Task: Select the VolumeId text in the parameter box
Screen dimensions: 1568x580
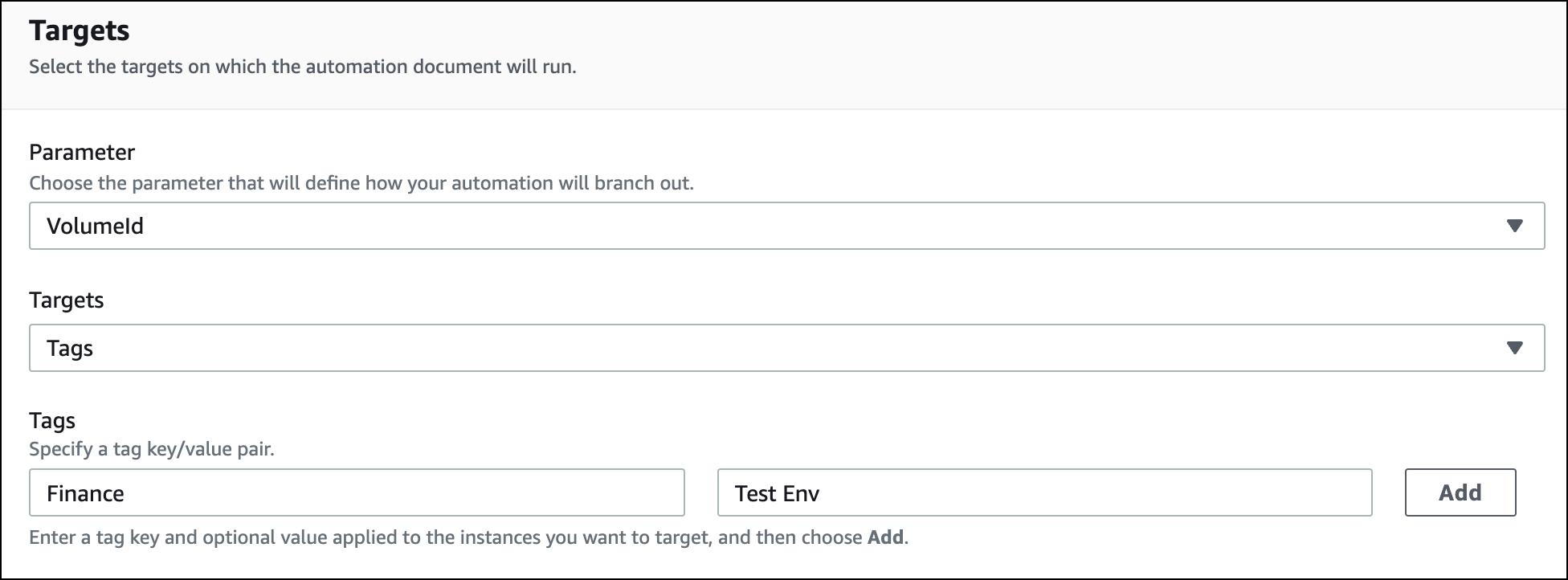Action: pos(96,226)
